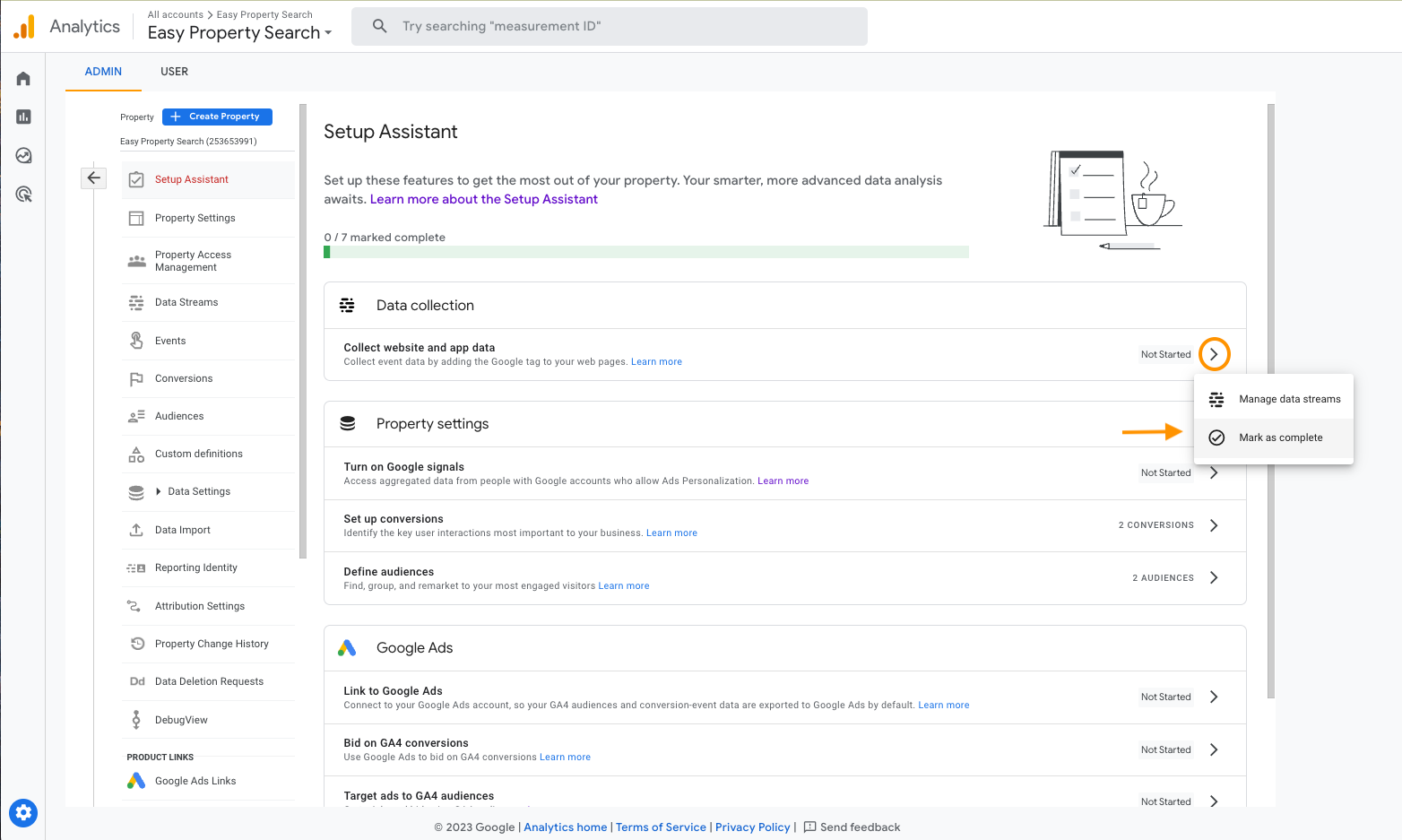Switch to the ADMIN tab
The image size is (1402, 840).
coord(103,72)
